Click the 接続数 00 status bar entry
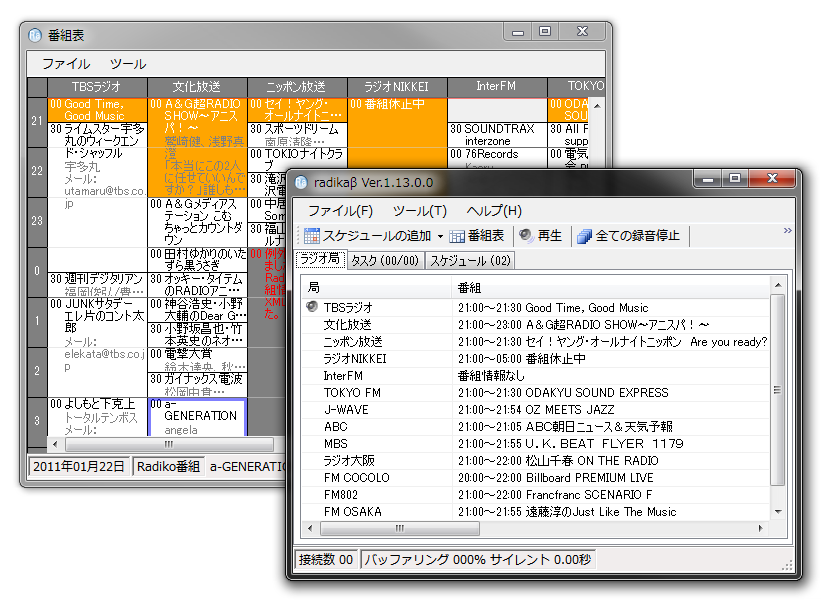835x609 pixels. pyautogui.click(x=326, y=560)
